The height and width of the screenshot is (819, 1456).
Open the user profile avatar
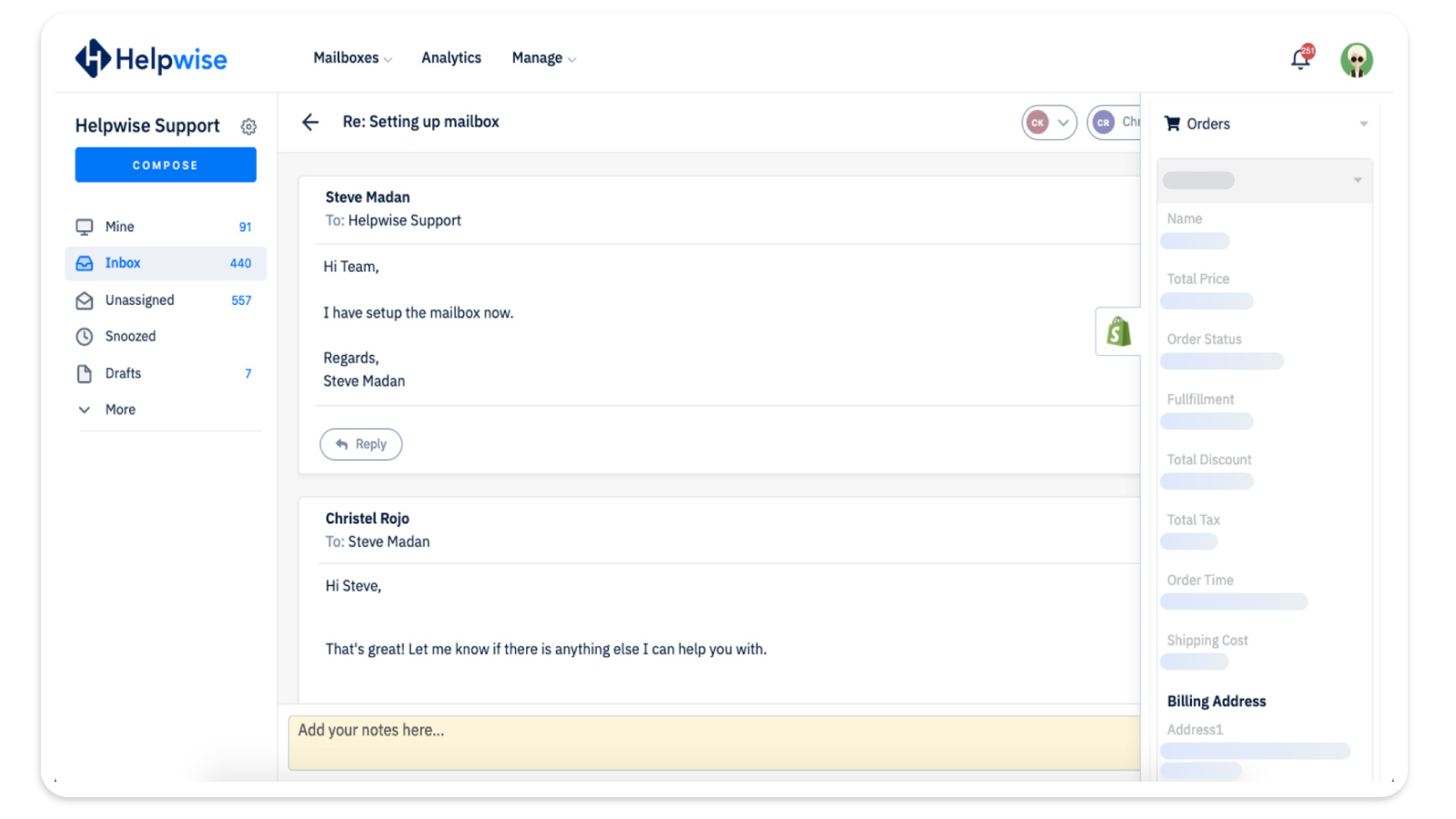(1356, 60)
